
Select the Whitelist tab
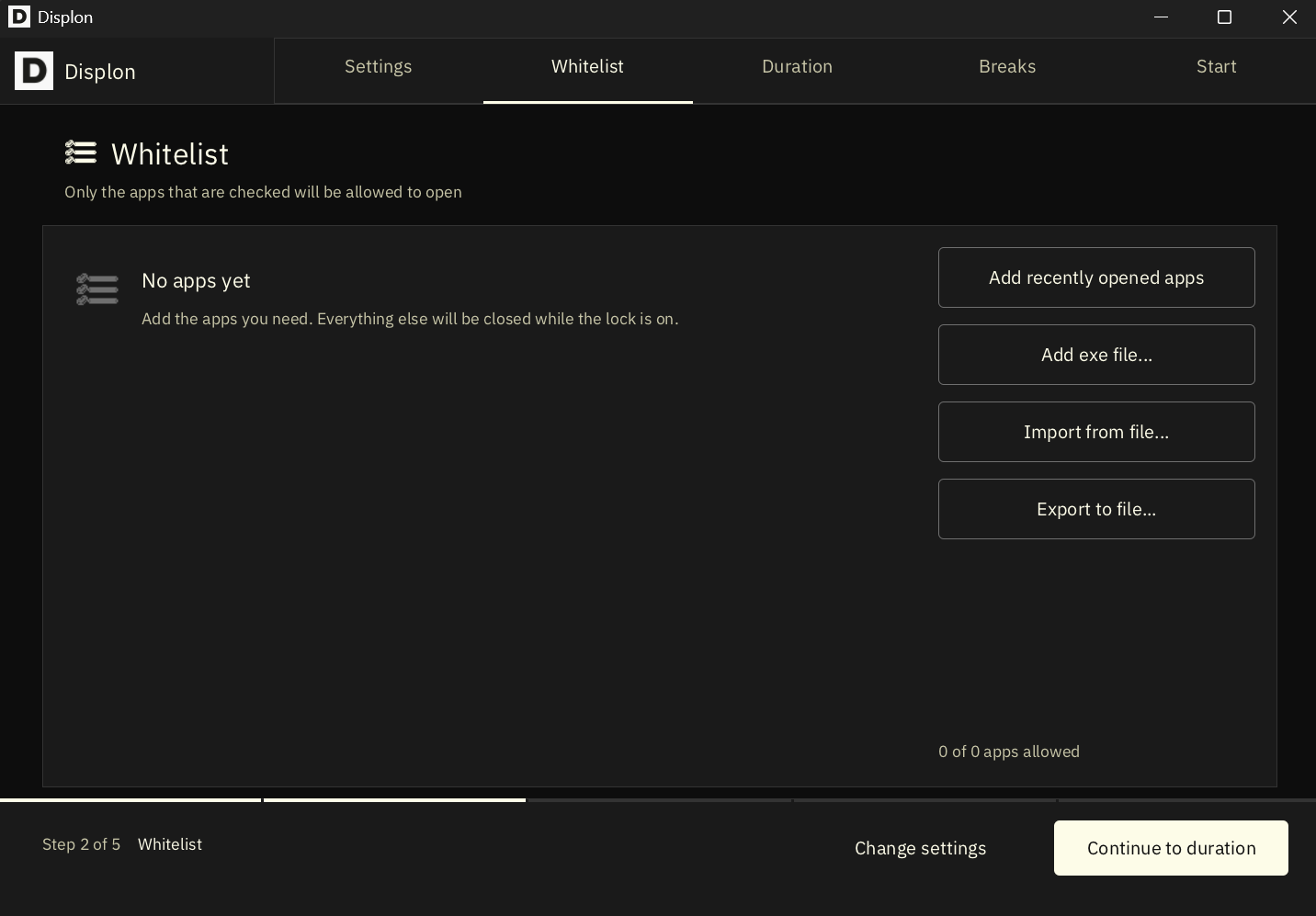pos(588,71)
